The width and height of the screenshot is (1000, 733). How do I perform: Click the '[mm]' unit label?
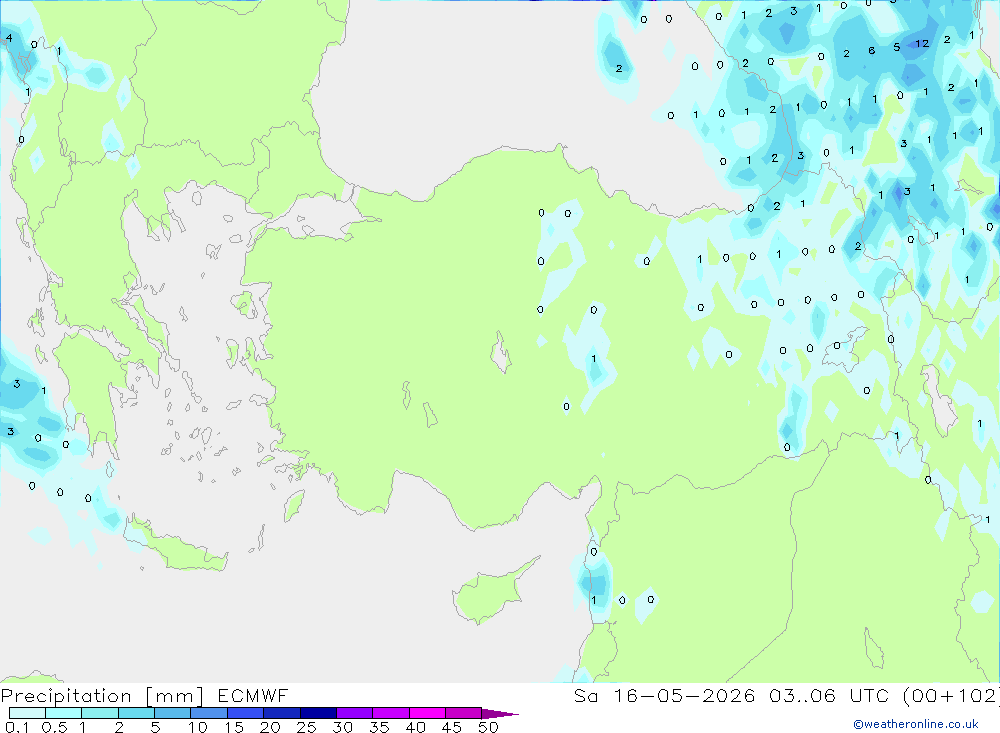[175, 696]
